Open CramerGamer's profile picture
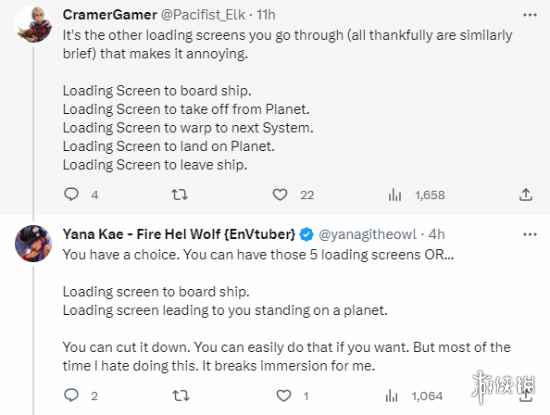 [34, 25]
